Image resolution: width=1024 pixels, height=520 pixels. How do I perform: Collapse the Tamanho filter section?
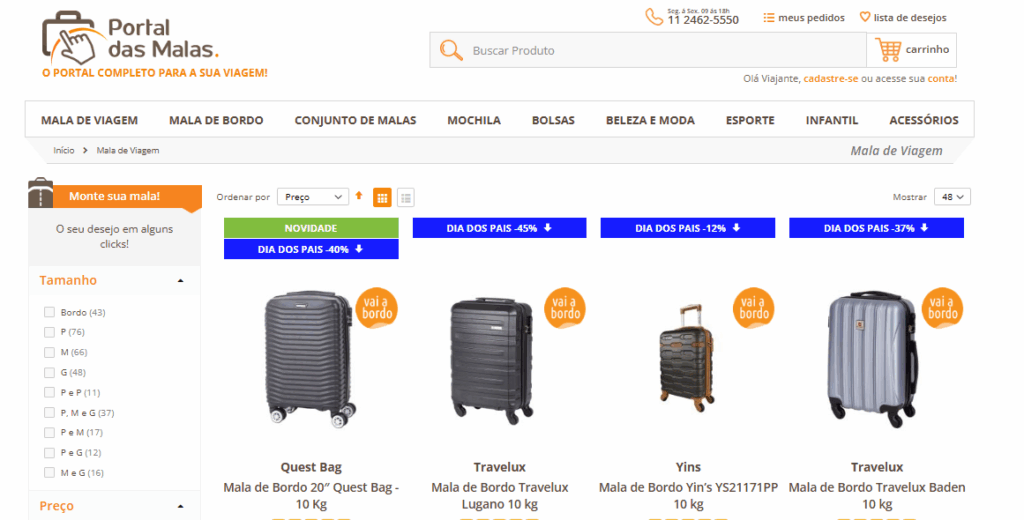point(180,280)
